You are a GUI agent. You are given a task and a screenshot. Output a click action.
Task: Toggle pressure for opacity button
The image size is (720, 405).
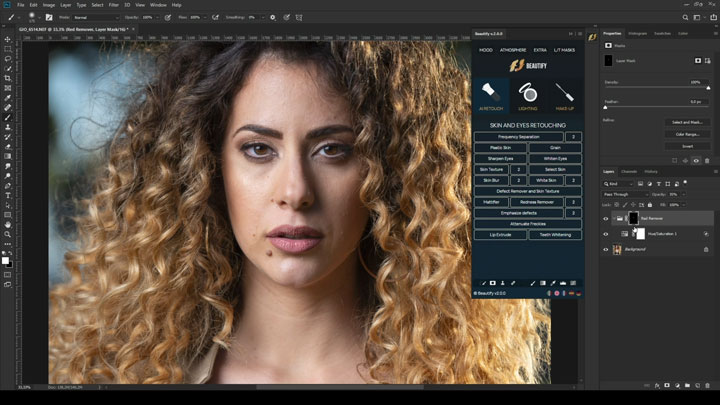(168, 17)
